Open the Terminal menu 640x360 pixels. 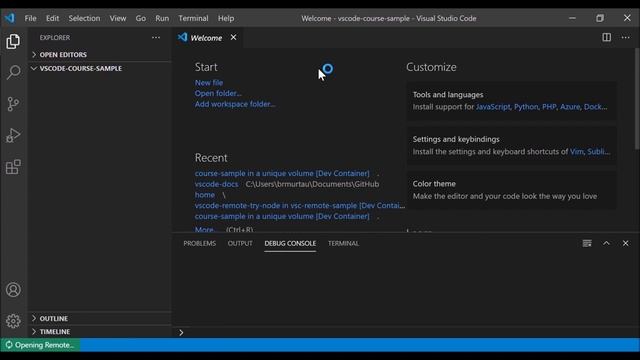tap(193, 18)
